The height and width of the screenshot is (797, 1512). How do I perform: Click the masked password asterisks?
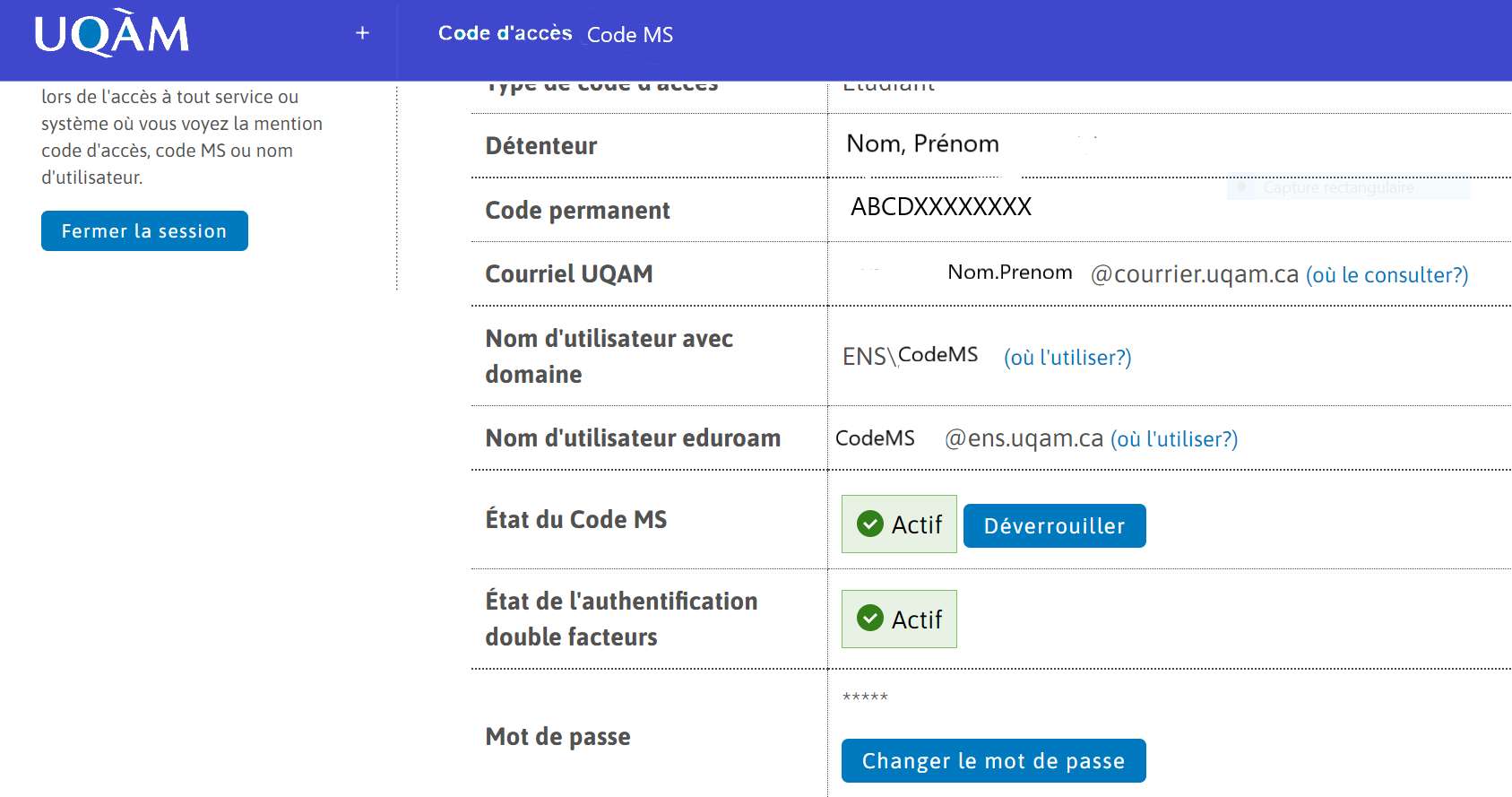coord(865,697)
